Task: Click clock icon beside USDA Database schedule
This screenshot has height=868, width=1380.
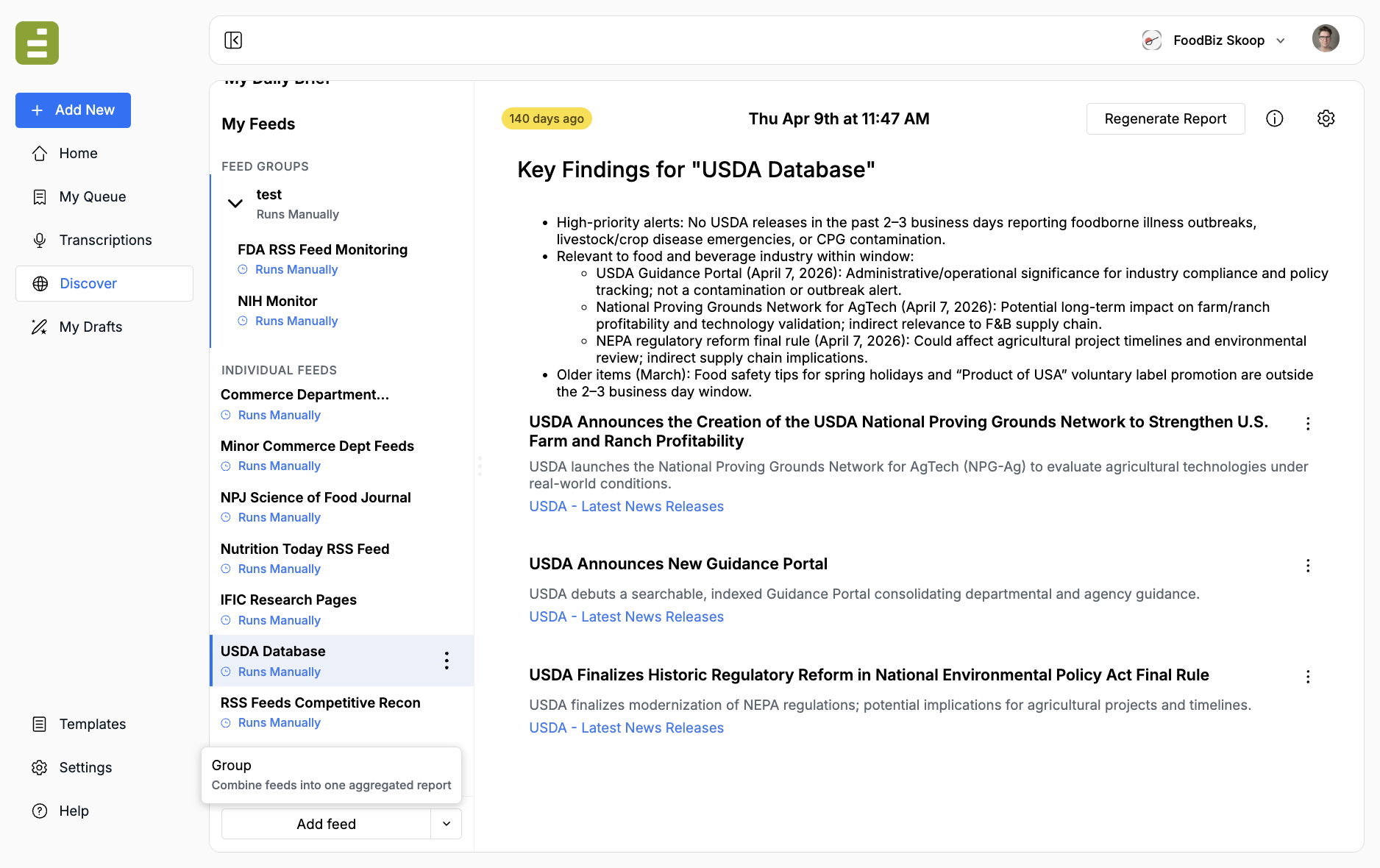Action: [x=226, y=672]
